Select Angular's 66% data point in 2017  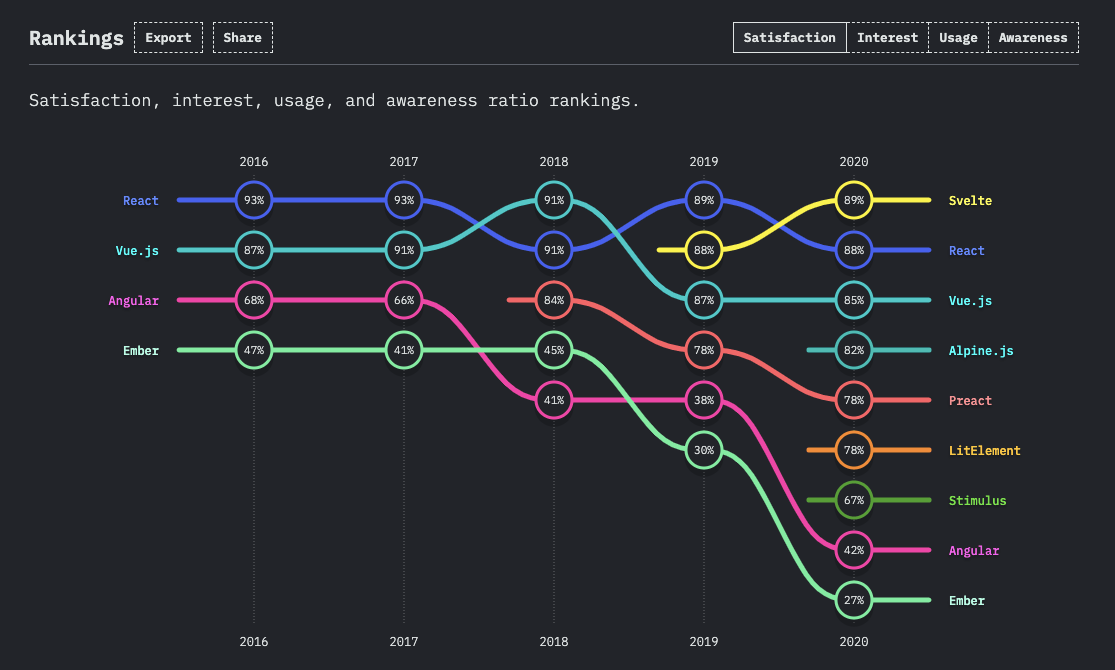[x=403, y=300]
